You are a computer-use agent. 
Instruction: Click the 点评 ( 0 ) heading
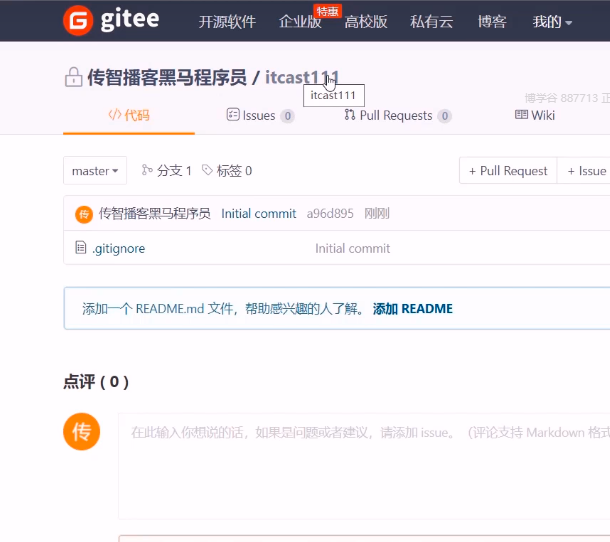point(96,382)
